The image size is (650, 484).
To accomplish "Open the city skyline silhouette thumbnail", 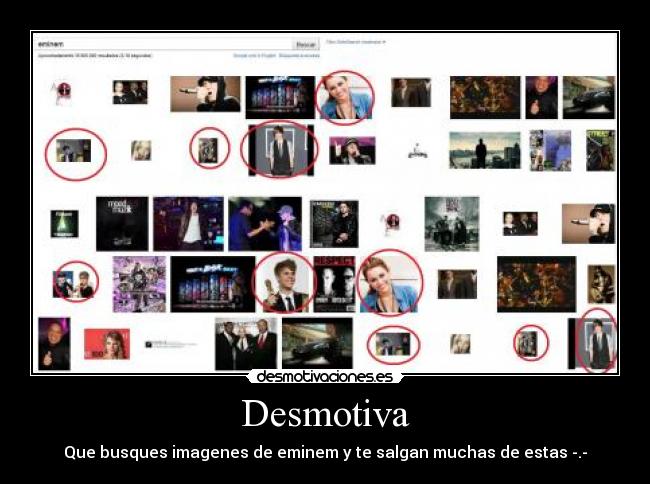I will [x=485, y=150].
